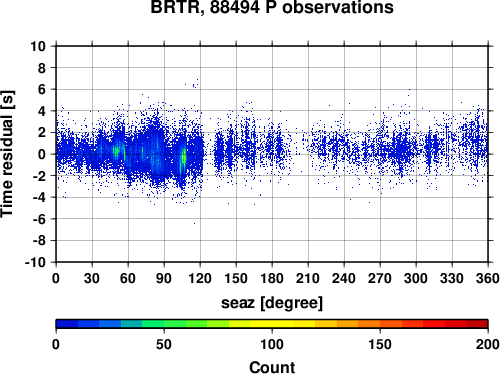Click the y-axis tick label -10
This screenshot has height=374, width=500.
point(36,262)
